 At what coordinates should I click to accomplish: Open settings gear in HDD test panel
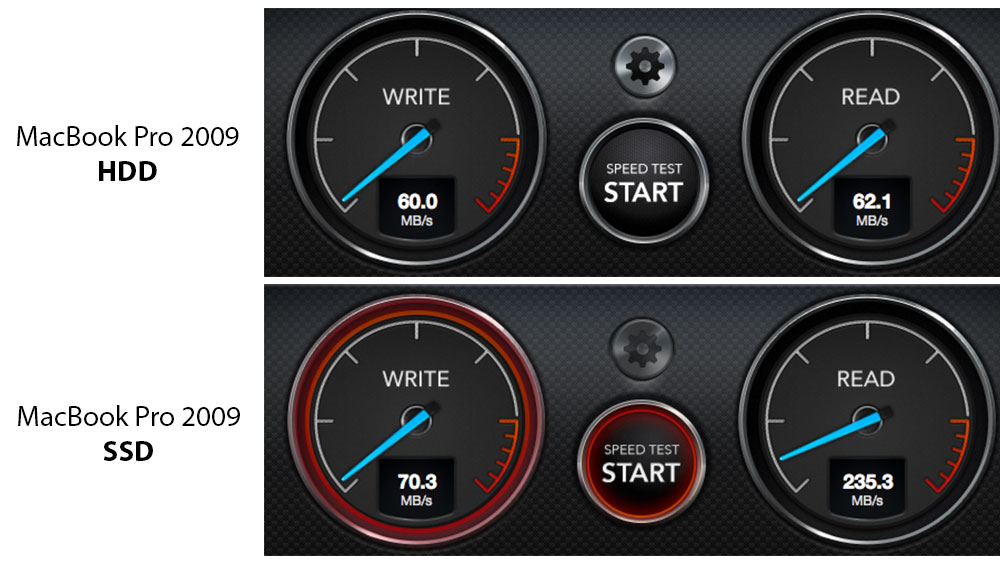(644, 66)
